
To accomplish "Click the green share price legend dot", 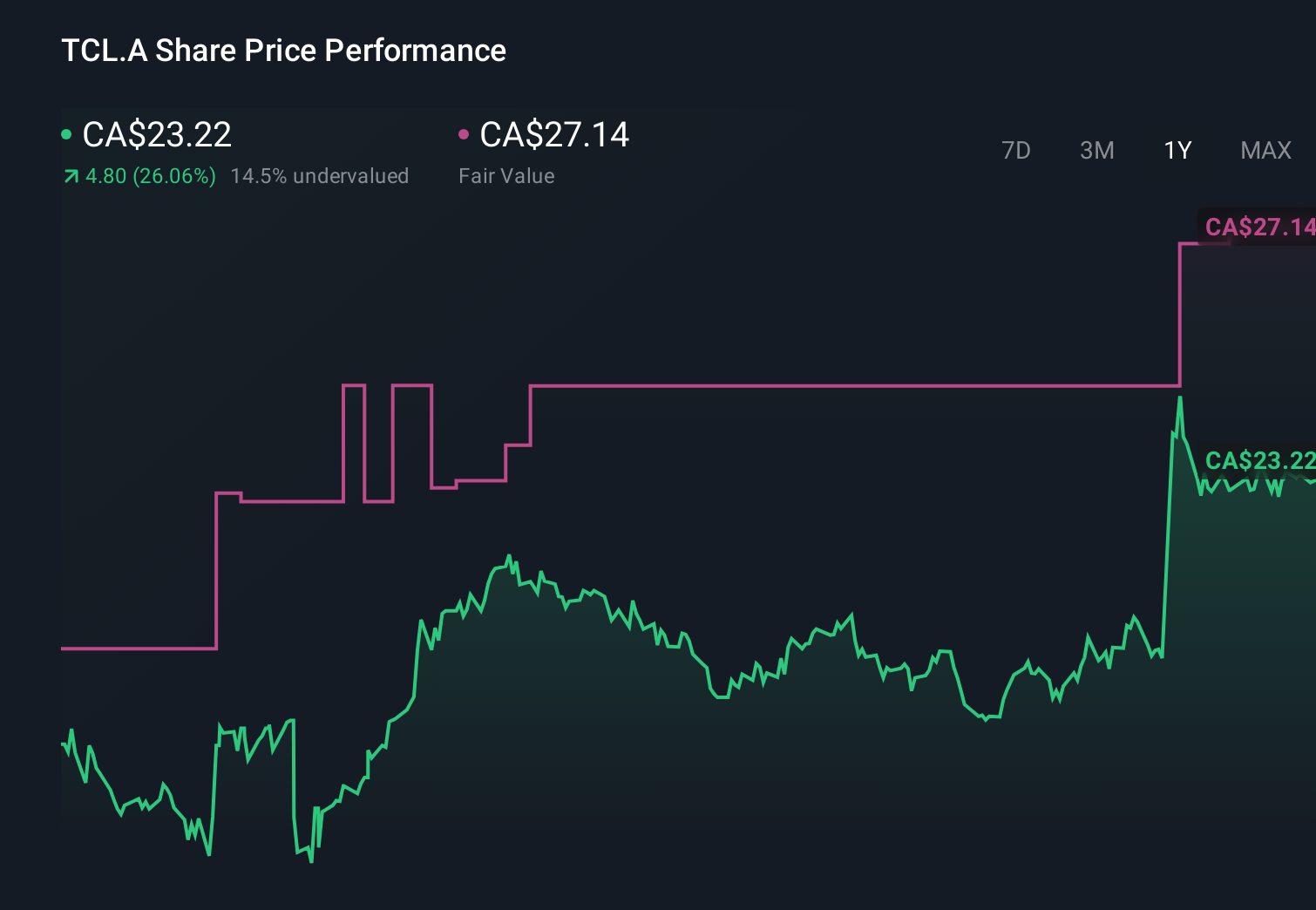I will (66, 133).
